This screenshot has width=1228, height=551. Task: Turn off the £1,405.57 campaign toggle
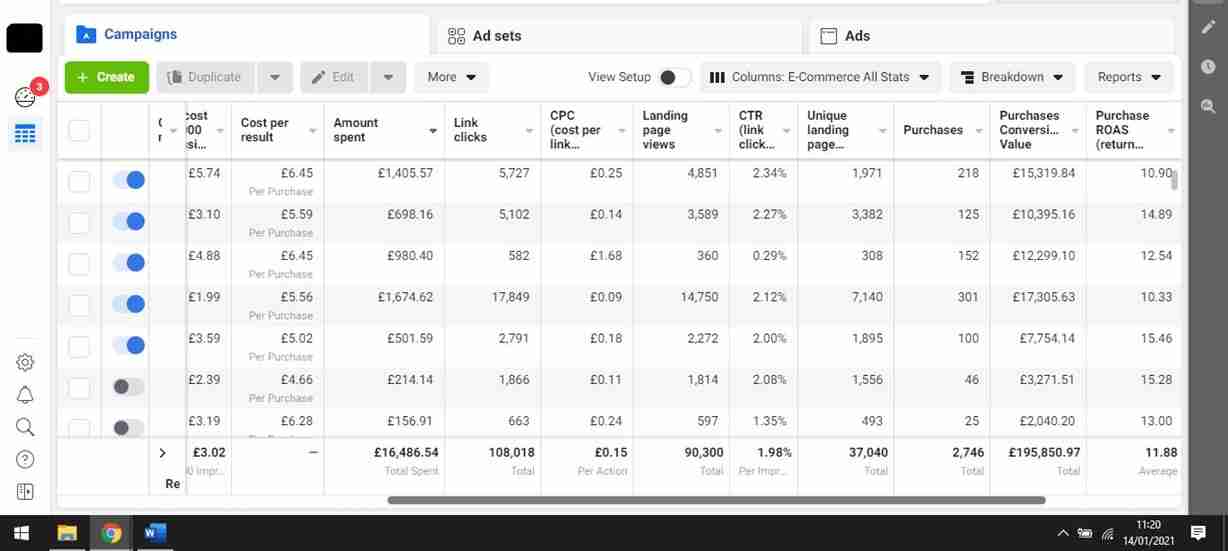click(129, 180)
